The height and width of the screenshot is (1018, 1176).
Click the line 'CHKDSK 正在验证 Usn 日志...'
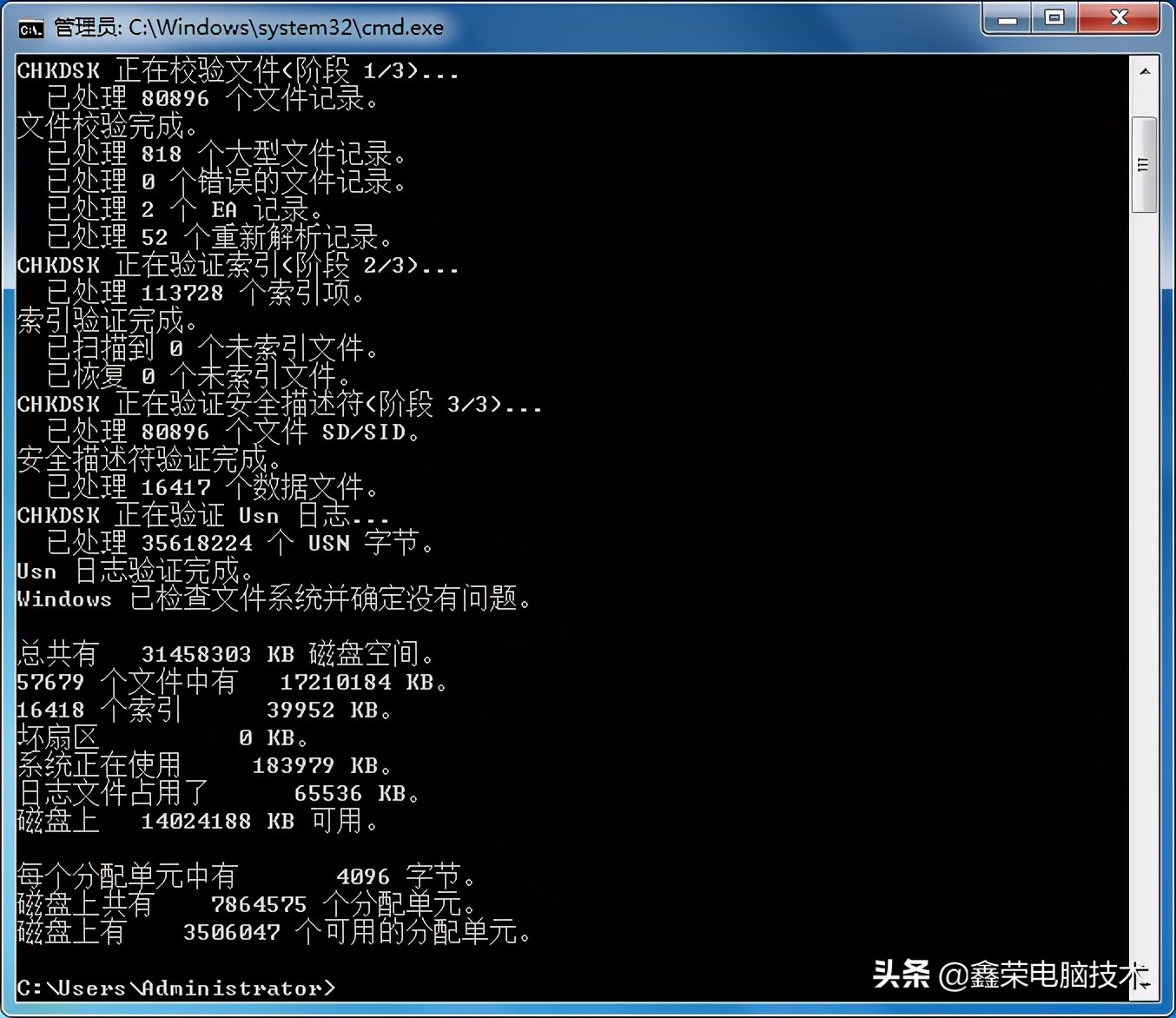(203, 515)
